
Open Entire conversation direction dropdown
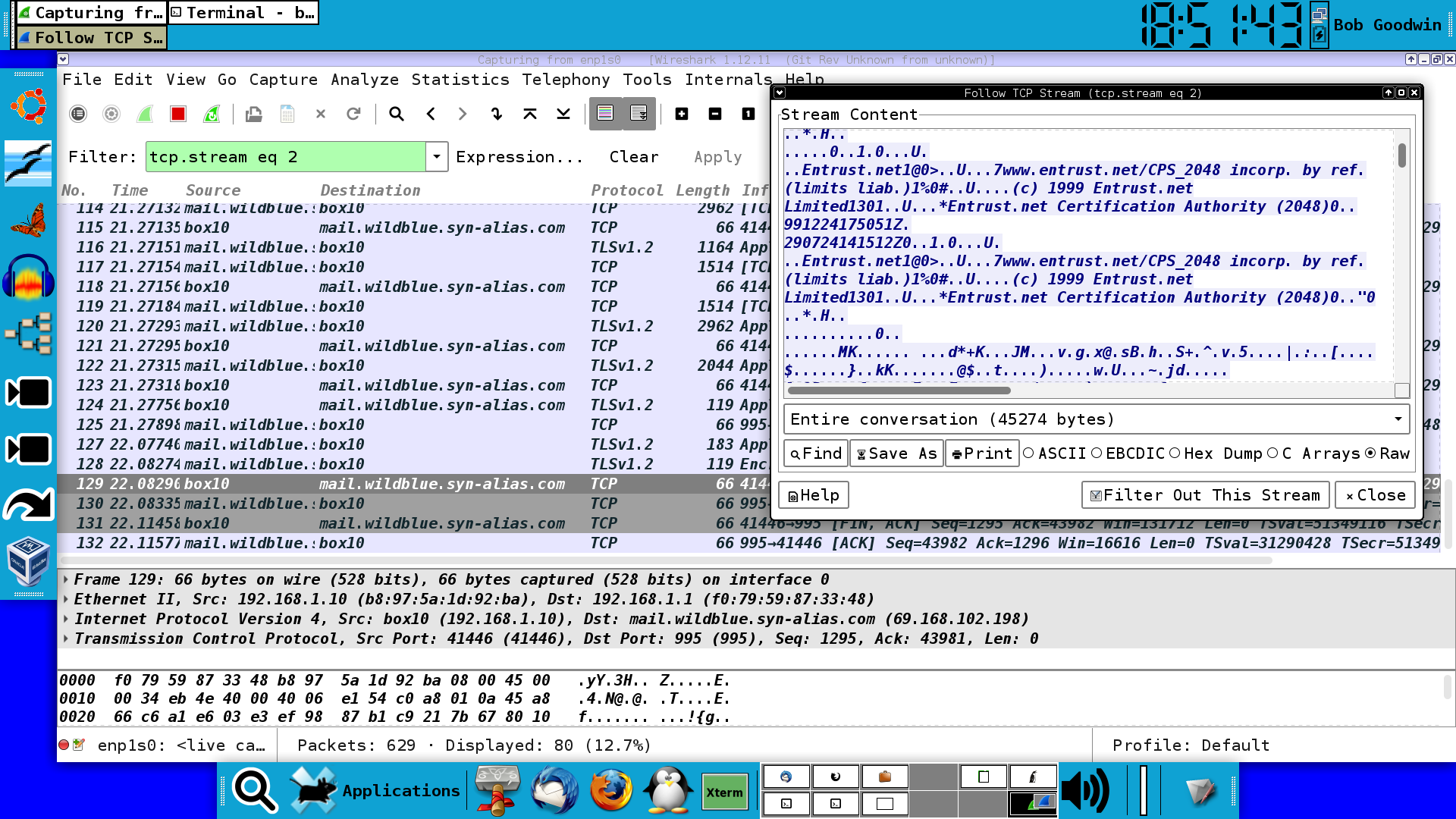point(1097,419)
